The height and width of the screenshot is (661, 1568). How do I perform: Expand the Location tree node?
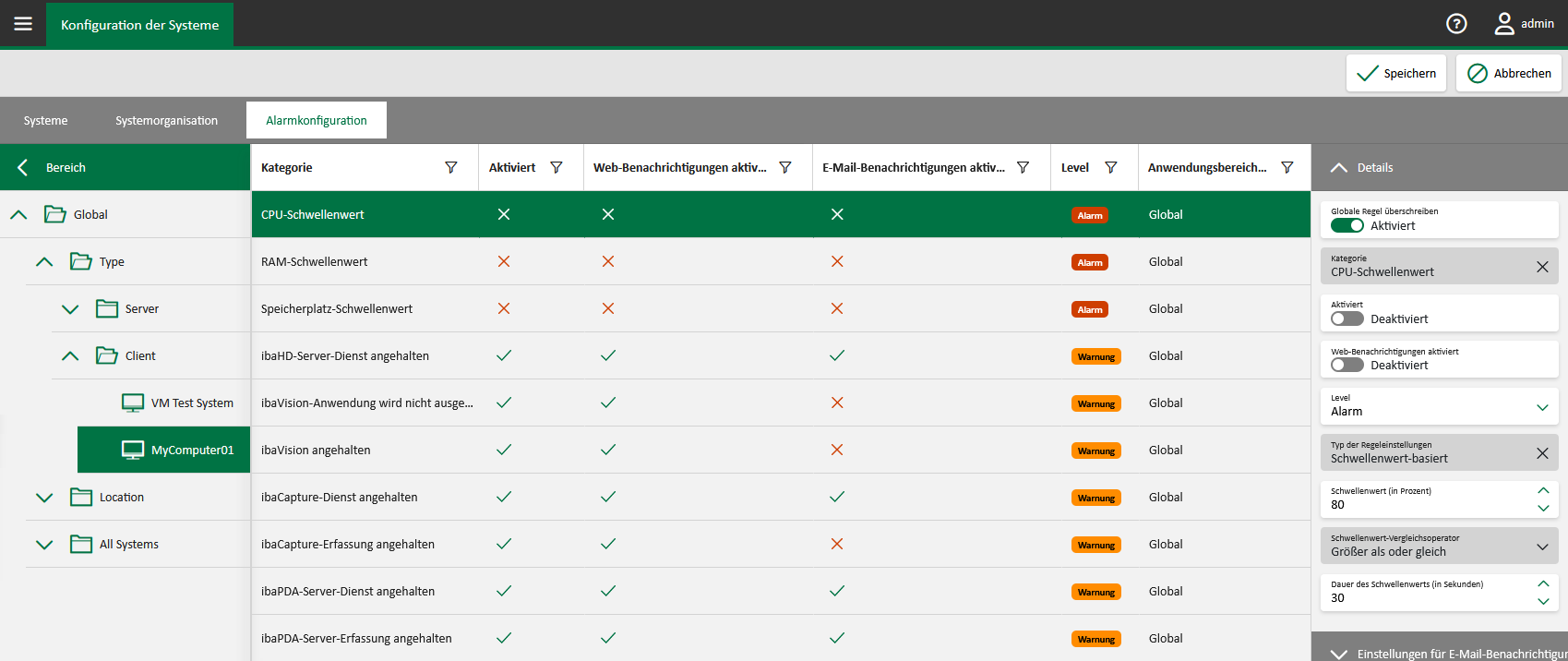point(44,497)
